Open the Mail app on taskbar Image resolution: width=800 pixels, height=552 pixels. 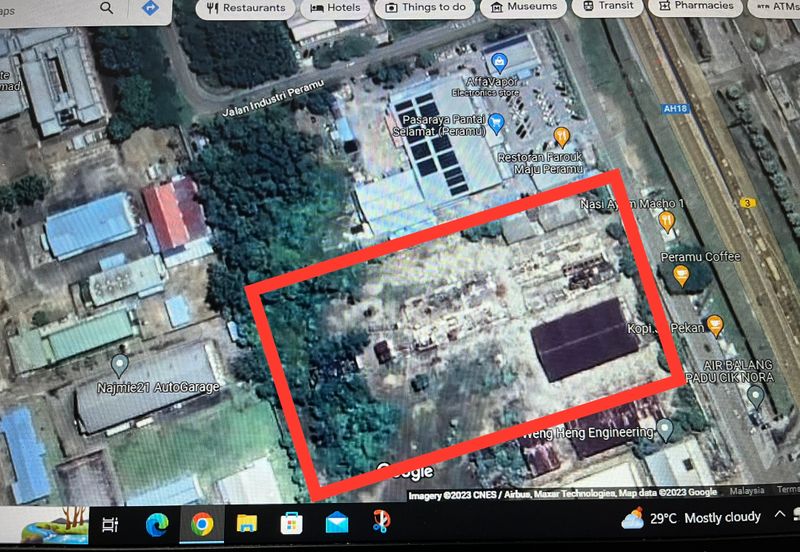pyautogui.click(x=337, y=523)
